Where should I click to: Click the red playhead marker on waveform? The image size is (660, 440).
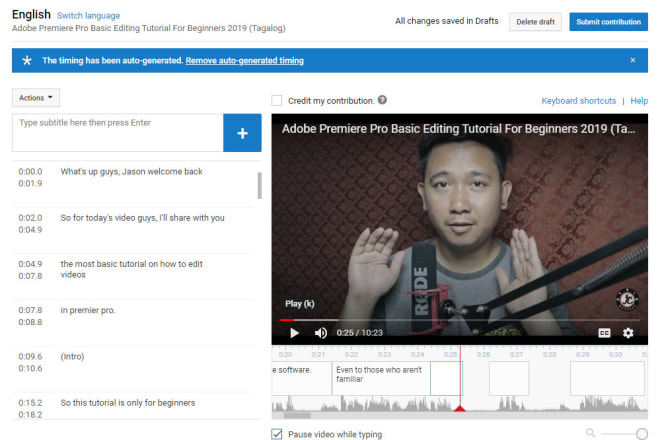click(460, 408)
